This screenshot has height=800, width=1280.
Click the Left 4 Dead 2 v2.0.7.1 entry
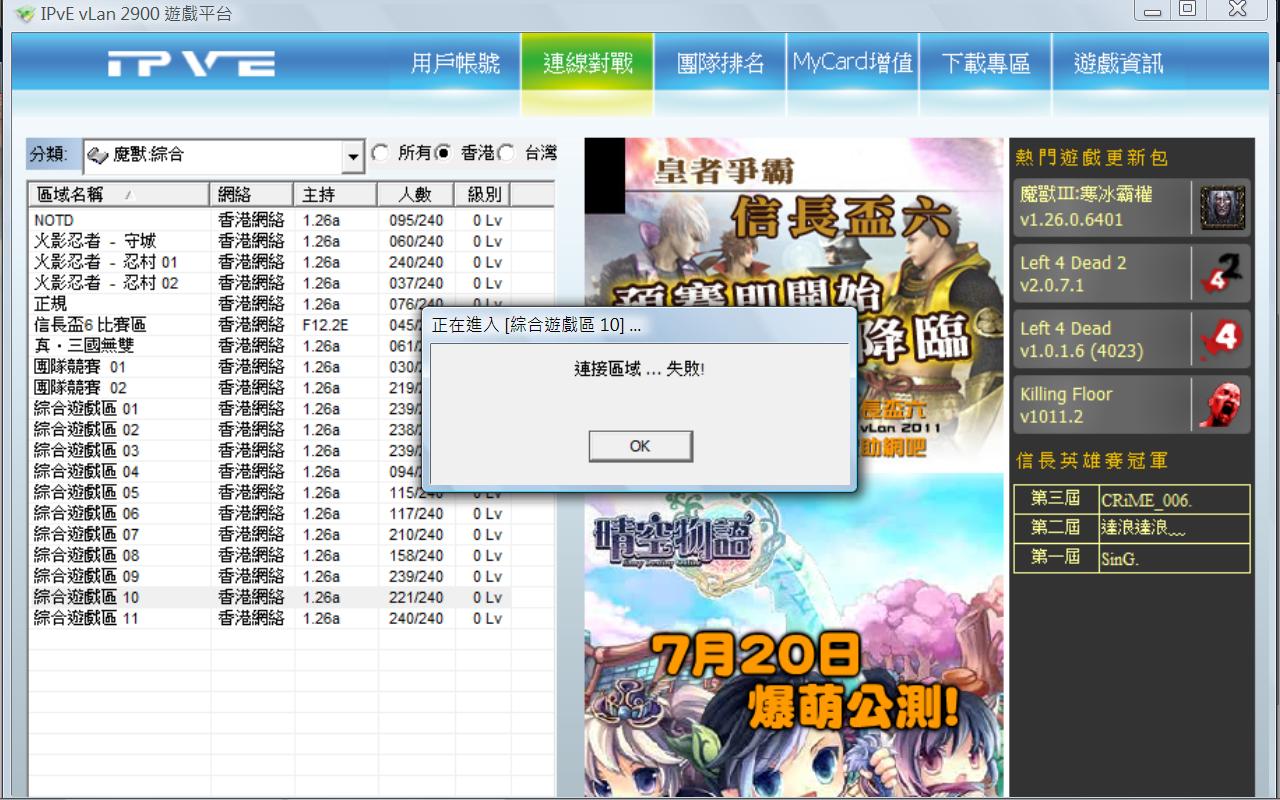tap(1132, 274)
